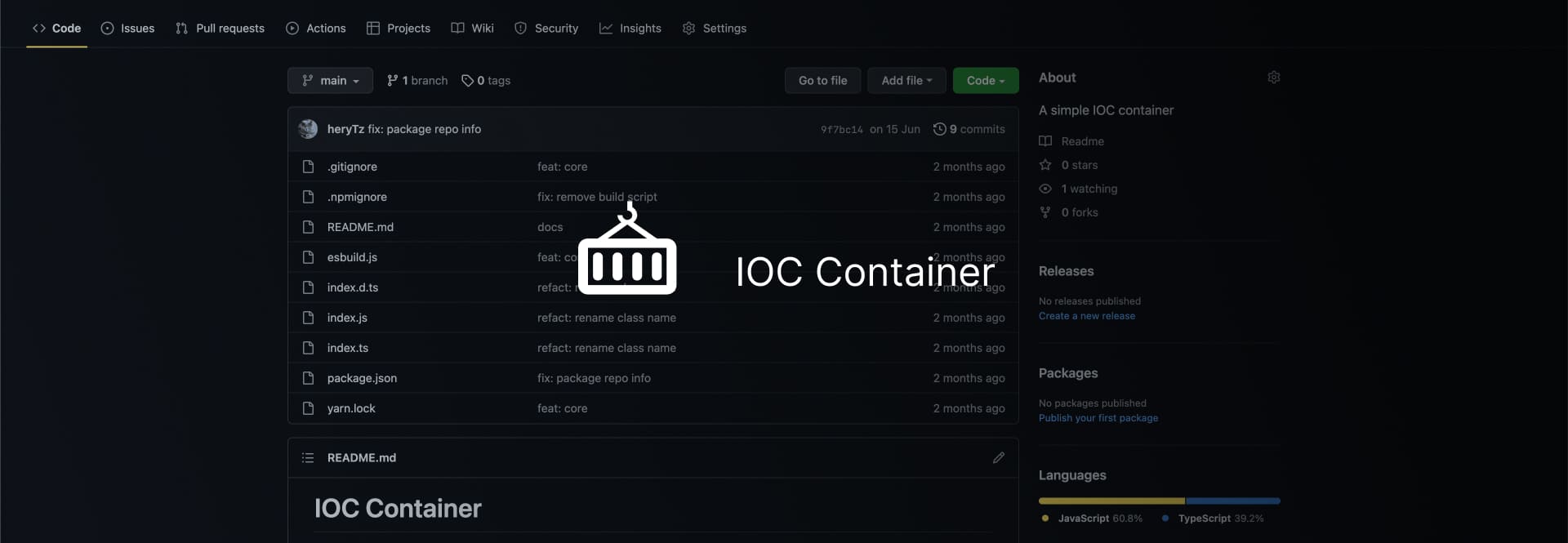Screen dimensions: 1568x543
Task: Open the Packages heading link
Action: tap(1067, 373)
